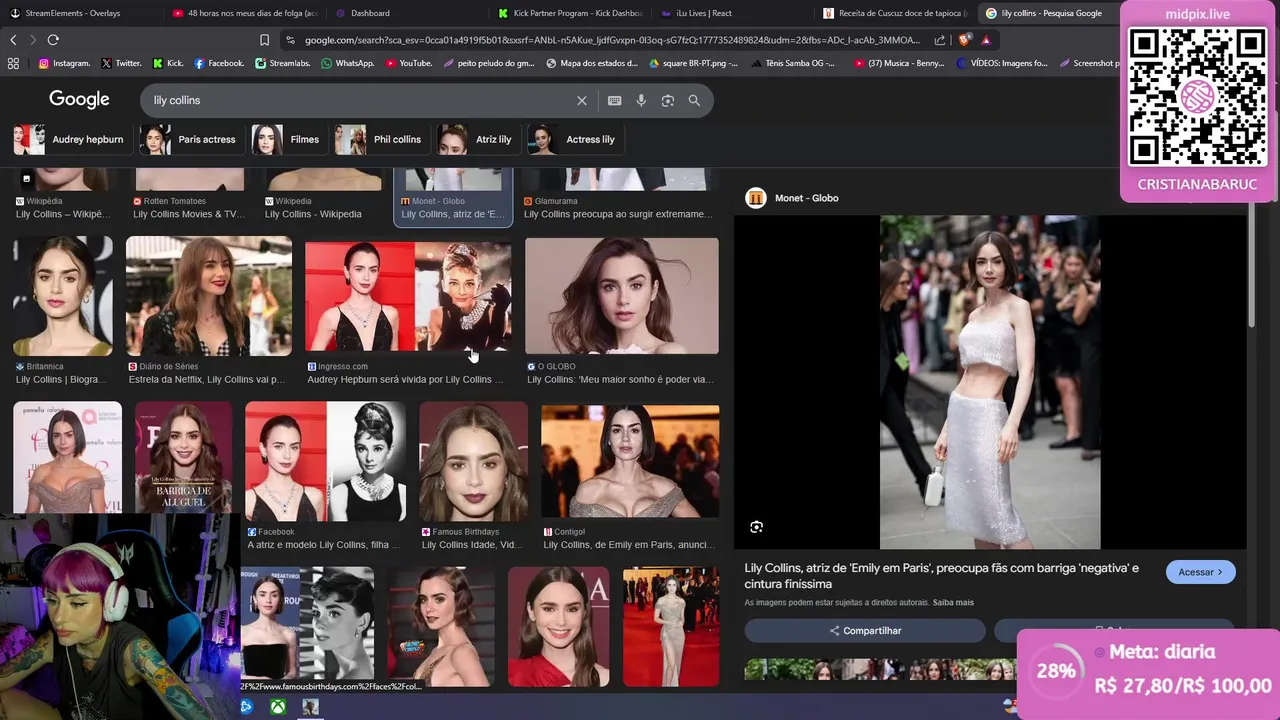
Task: Reload the page with the refresh icon
Action: click(53, 40)
